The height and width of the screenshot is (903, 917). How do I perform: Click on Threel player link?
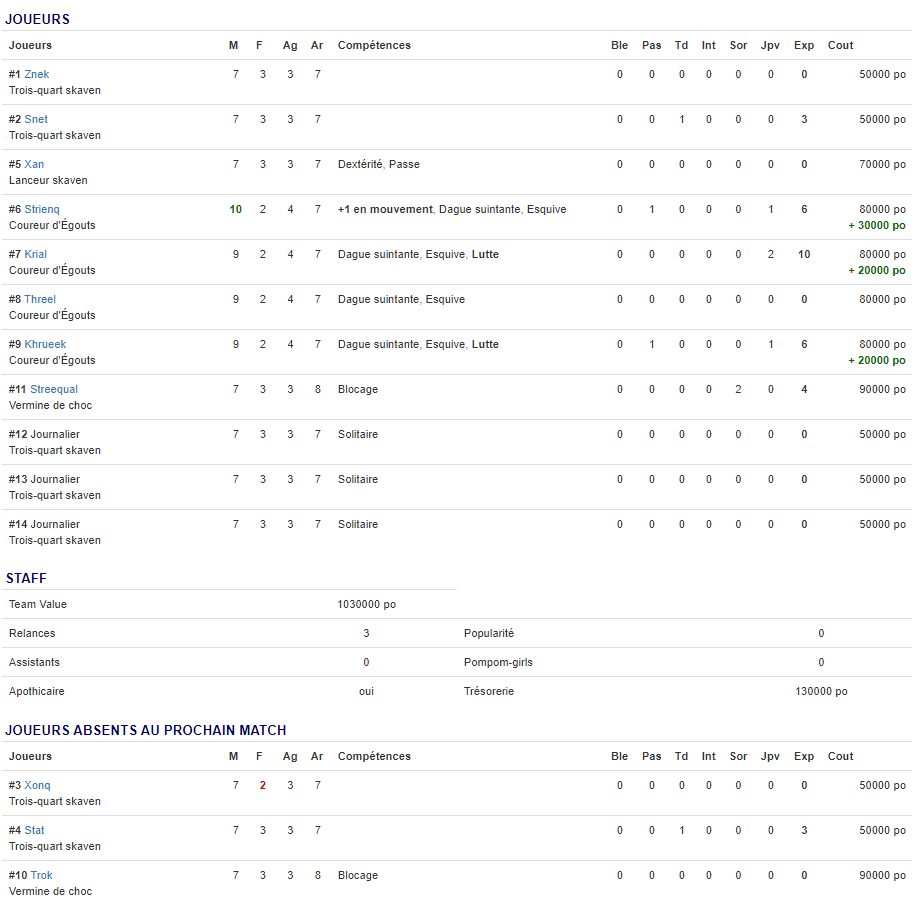pos(40,300)
